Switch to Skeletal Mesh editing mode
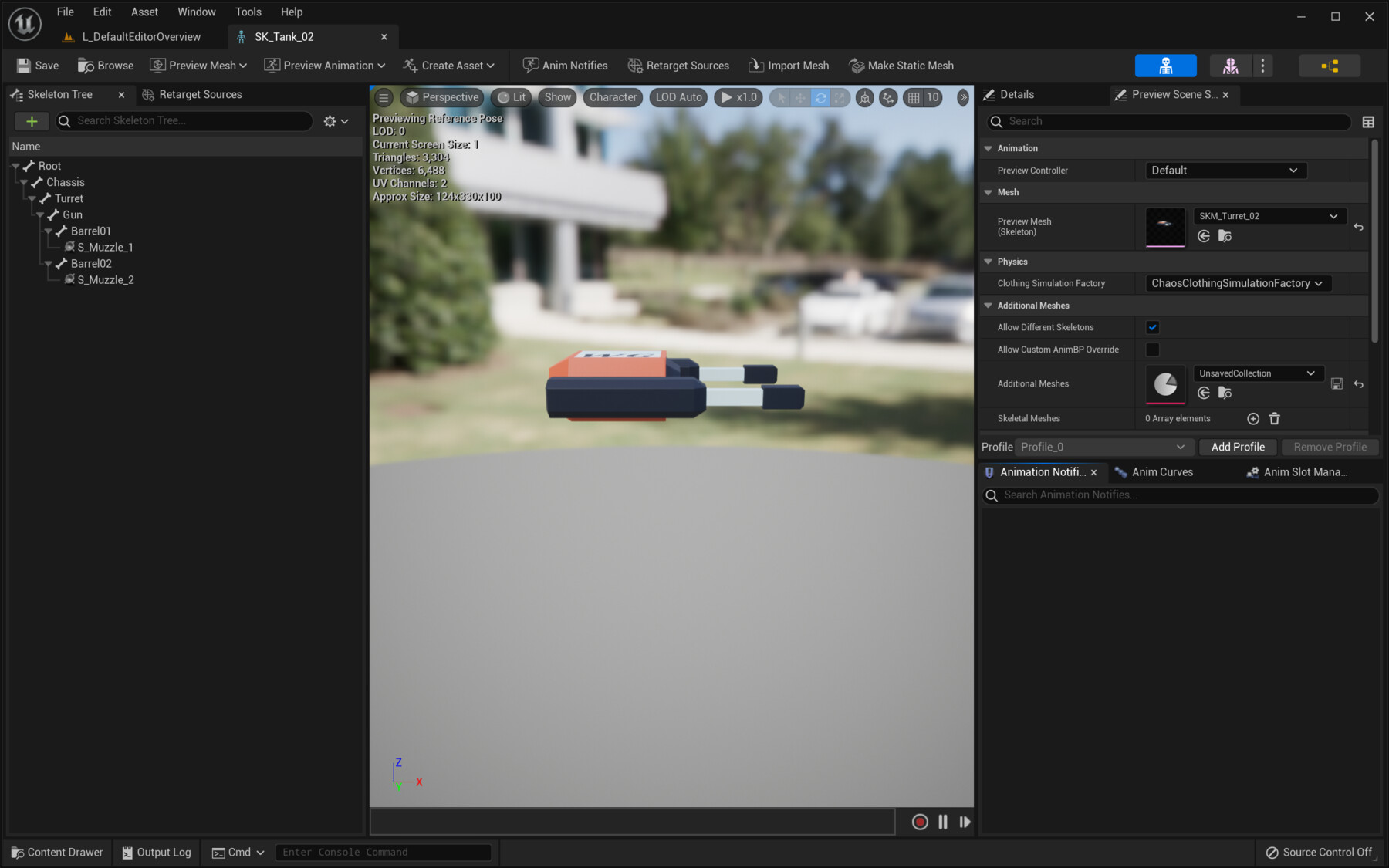Viewport: 1389px width, 868px height. (x=1231, y=66)
